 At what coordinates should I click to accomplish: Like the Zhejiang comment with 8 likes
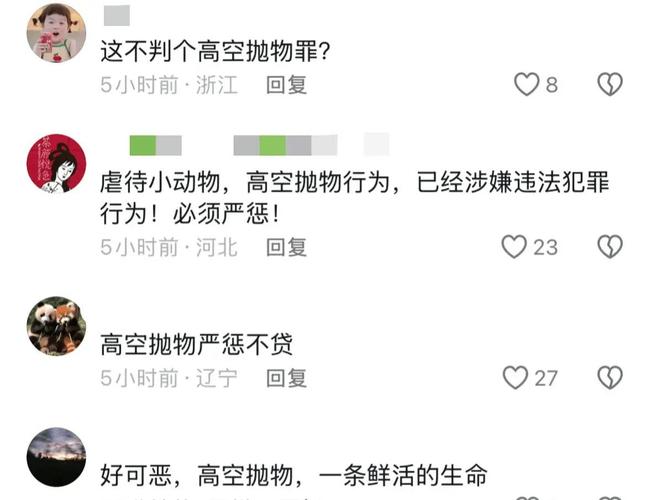[x=526, y=84]
